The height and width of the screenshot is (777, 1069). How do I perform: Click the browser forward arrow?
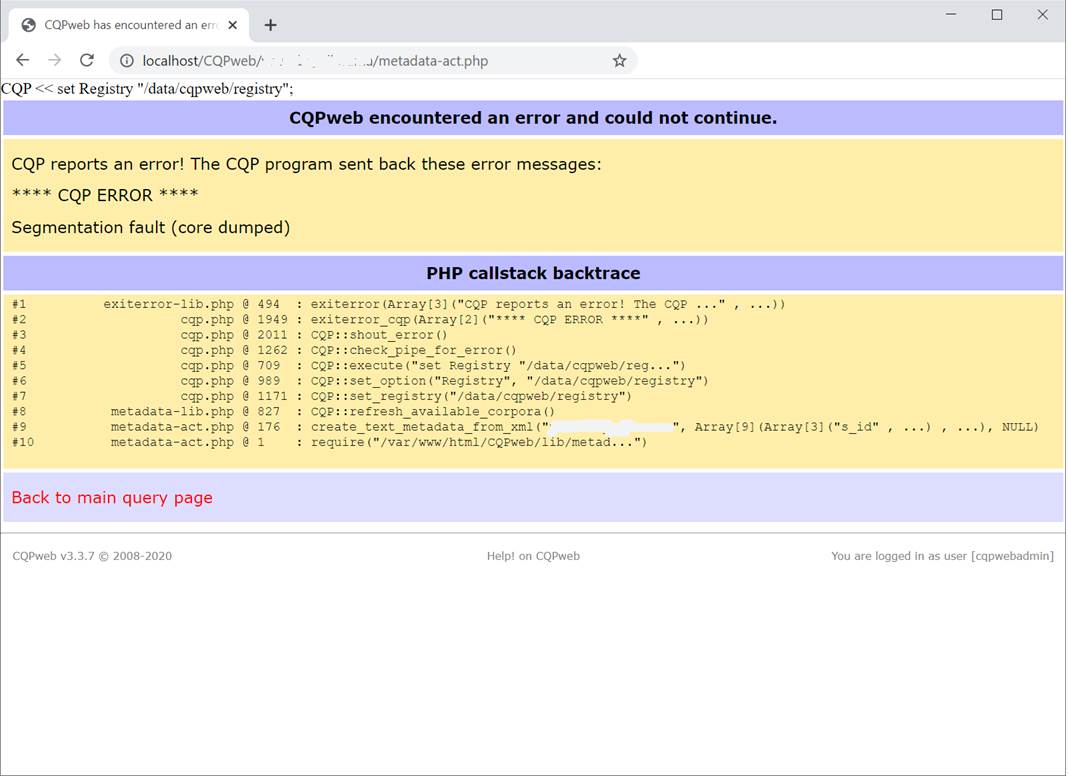(x=55, y=61)
